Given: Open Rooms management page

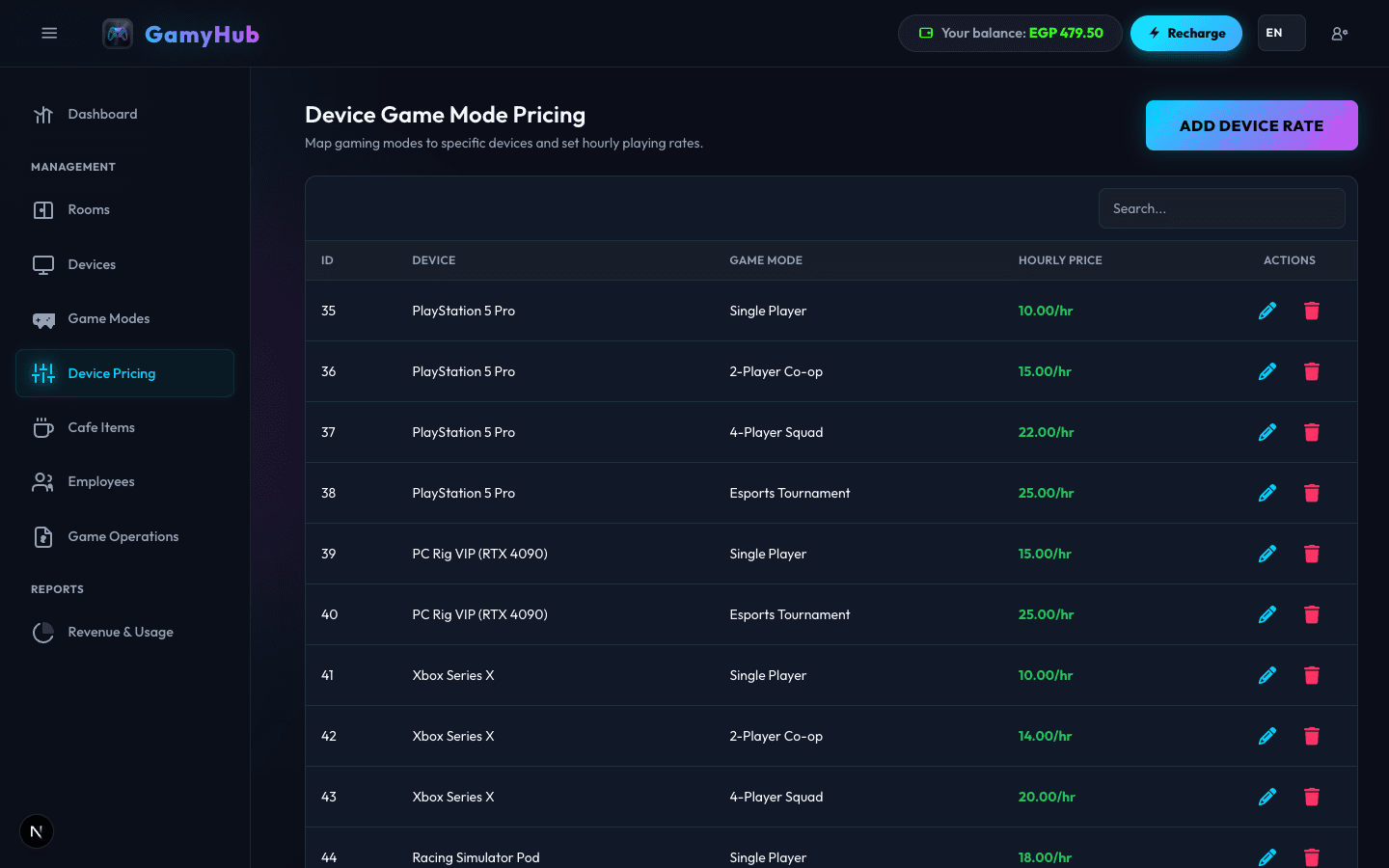Looking at the screenshot, I should (x=124, y=210).
